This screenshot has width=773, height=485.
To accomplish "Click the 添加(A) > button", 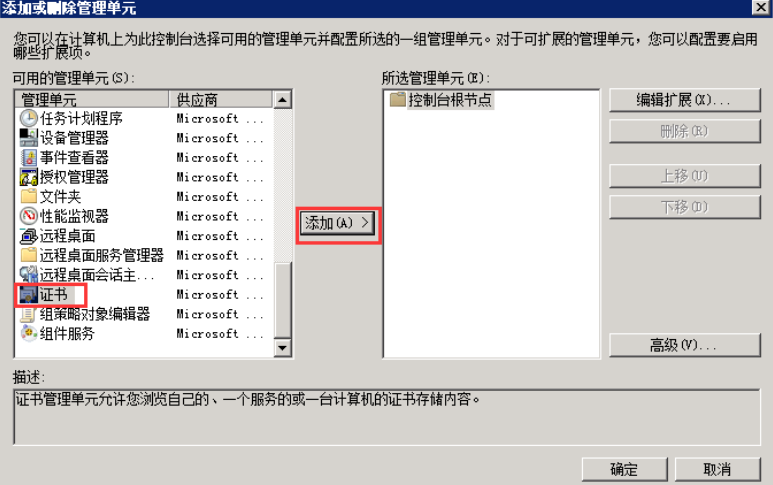I will 337,223.
